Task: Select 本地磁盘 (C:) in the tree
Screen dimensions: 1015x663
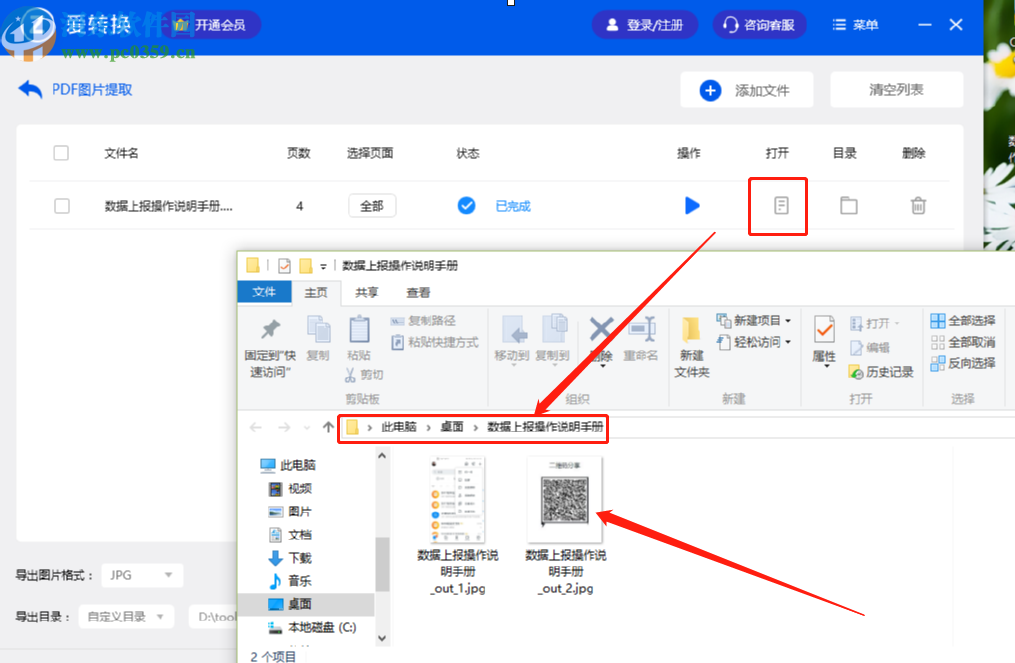Action: [312, 627]
